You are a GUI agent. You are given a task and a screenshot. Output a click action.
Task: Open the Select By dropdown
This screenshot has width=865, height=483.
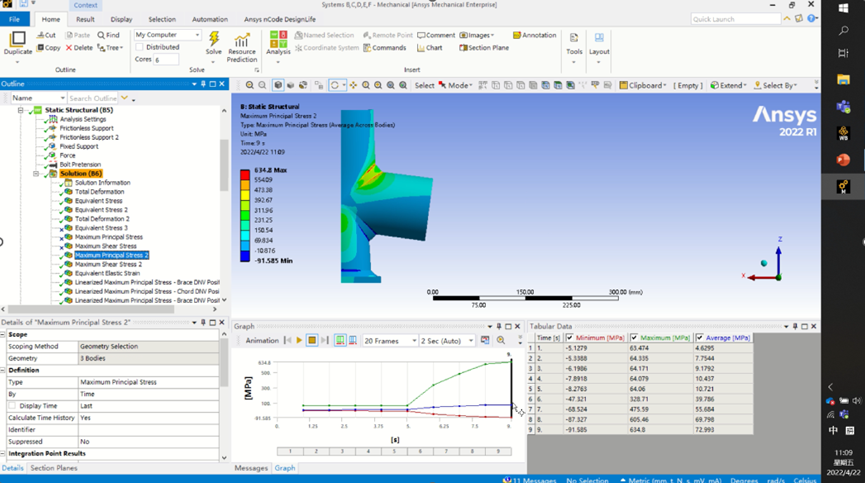click(776, 85)
